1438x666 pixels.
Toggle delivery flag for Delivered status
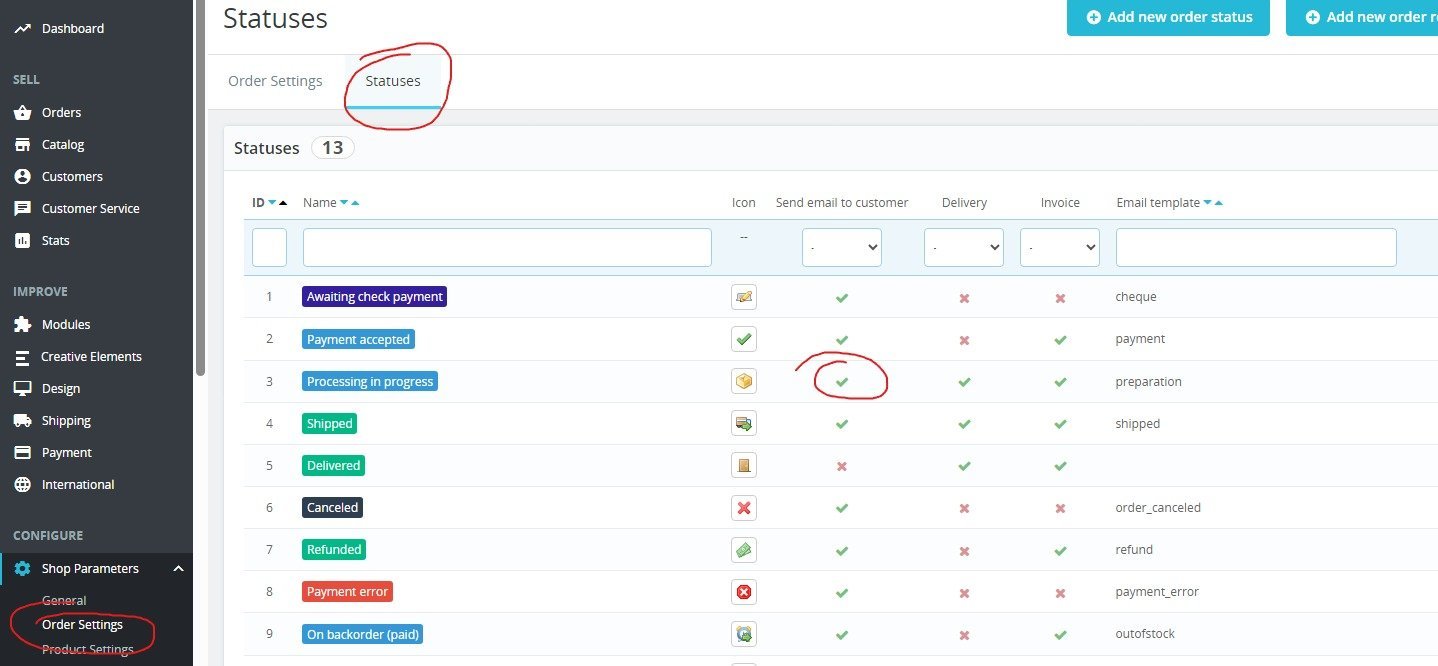point(964,466)
